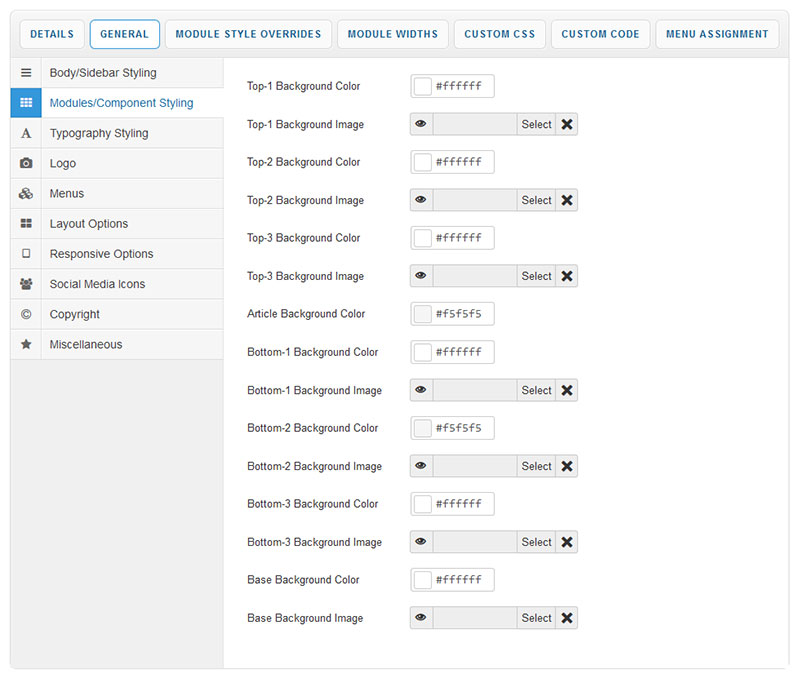Select the Typography Styling font icon
Viewport: 800px width, 674px height.
(26, 133)
